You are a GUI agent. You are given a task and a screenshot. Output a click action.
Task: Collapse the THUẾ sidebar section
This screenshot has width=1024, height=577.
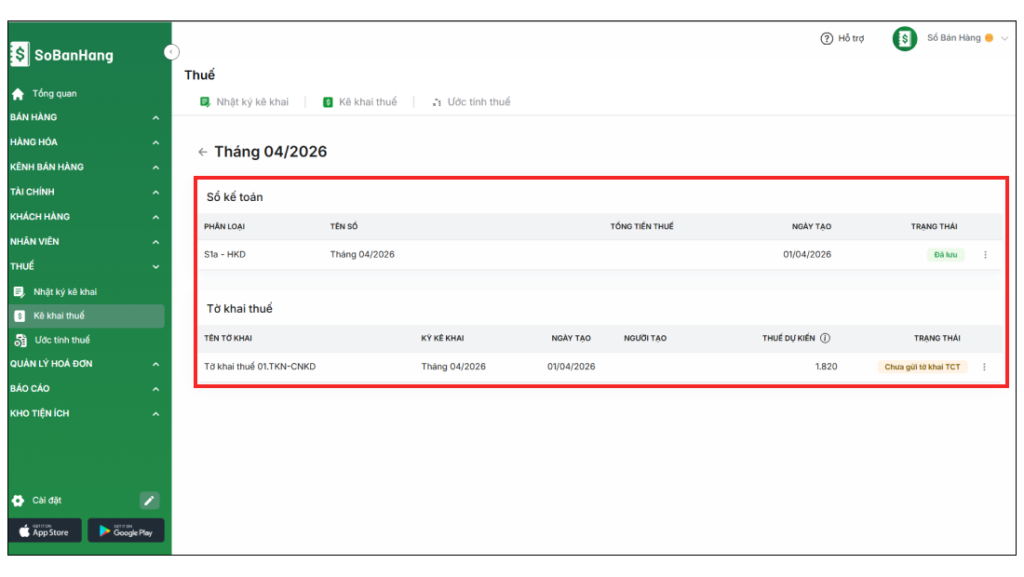point(155,267)
